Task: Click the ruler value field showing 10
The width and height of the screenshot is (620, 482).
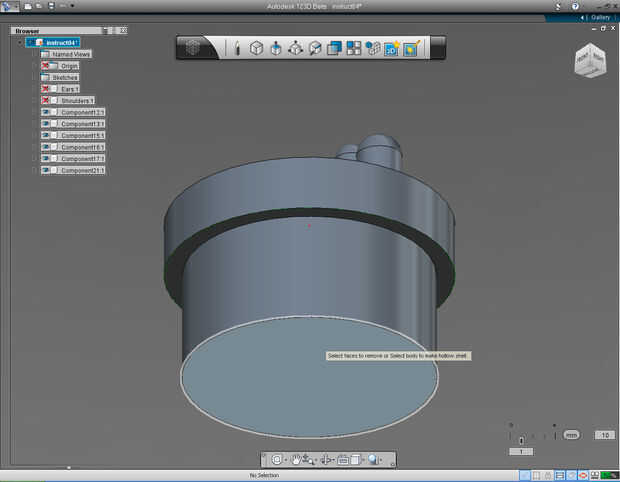Action: pos(603,435)
